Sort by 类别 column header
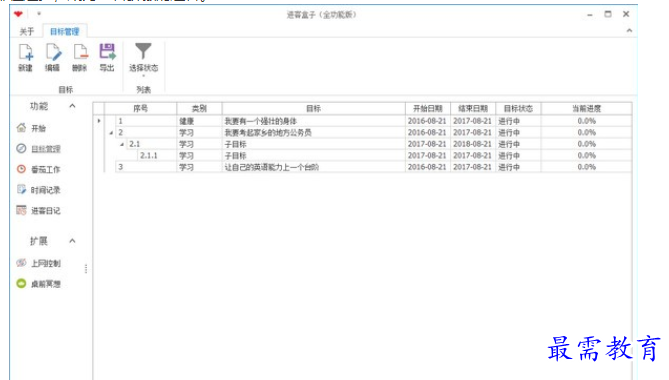This screenshot has width=669, height=380. (x=199, y=108)
